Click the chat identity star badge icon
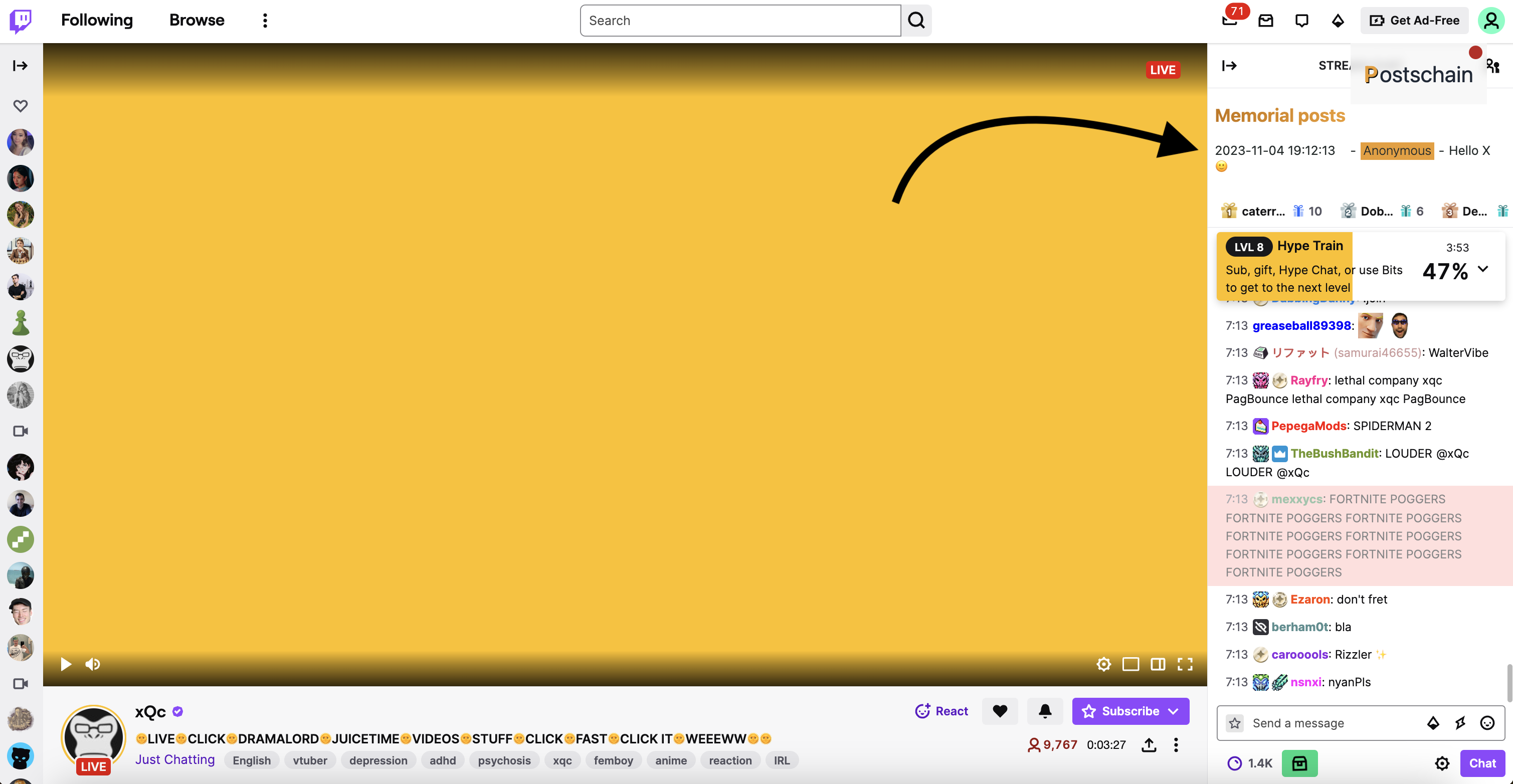The image size is (1513, 784). click(1235, 723)
